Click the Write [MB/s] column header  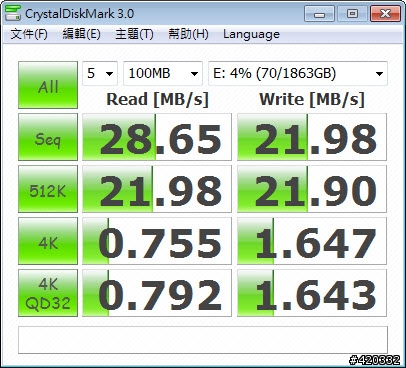[312, 99]
